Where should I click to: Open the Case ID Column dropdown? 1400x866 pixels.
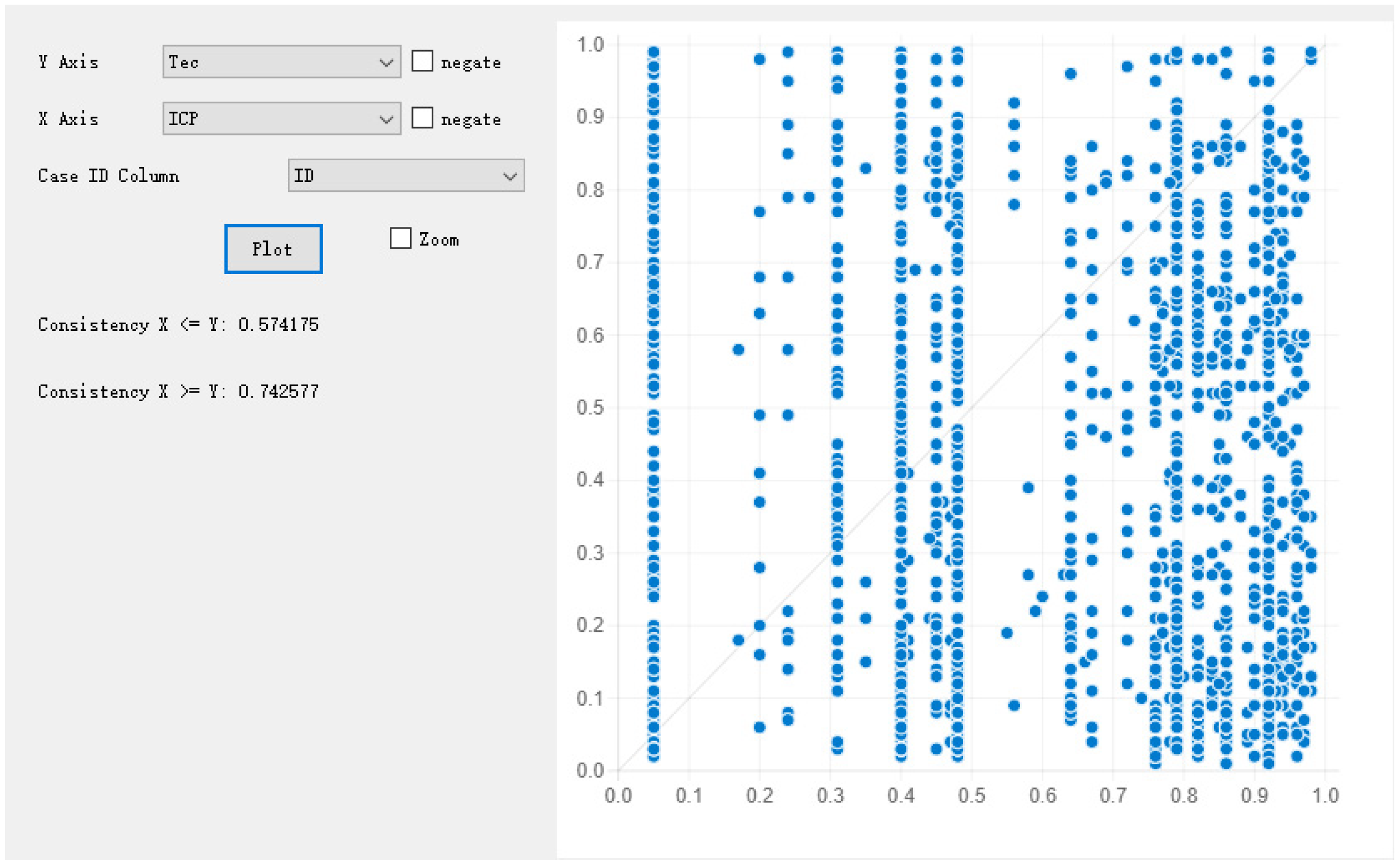pos(406,175)
